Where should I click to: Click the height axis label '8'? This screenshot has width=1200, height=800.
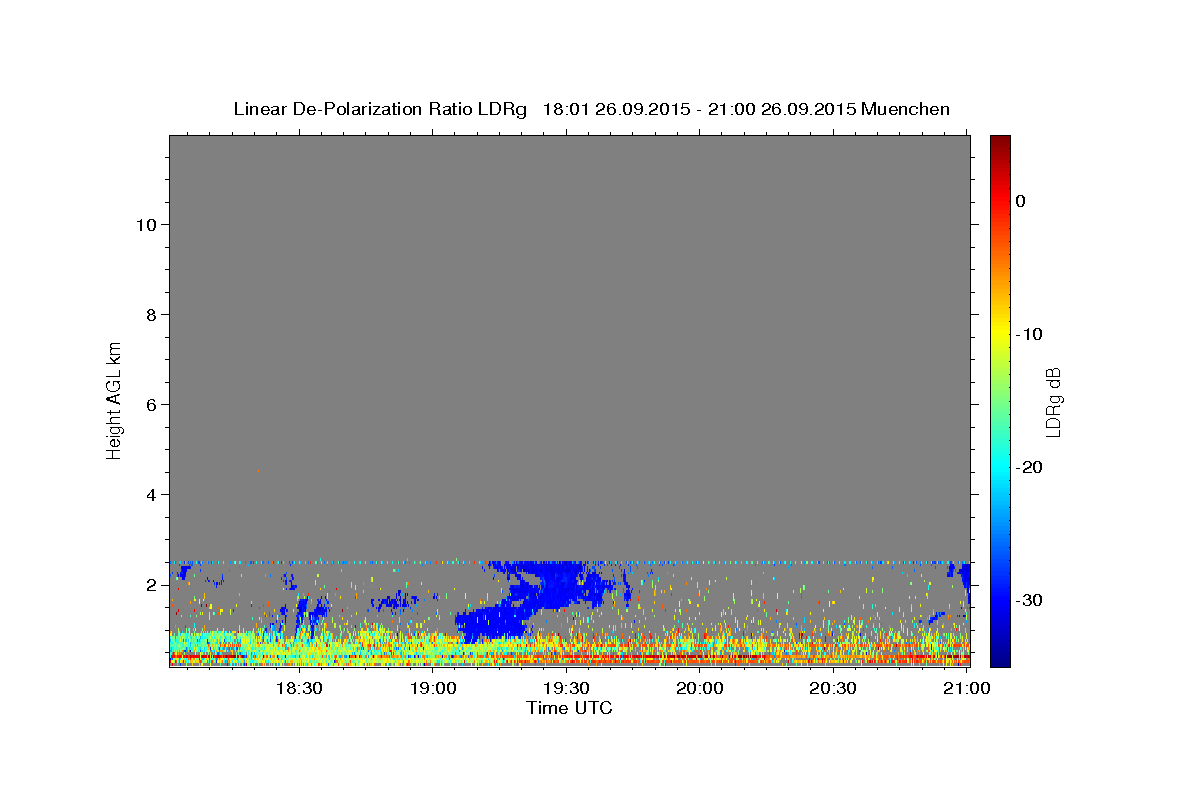[149, 314]
